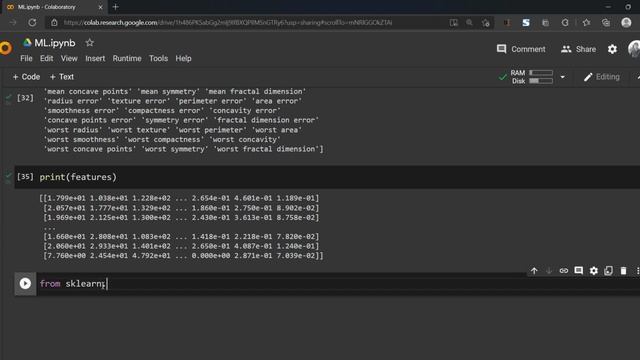This screenshot has width=640, height=360.
Task: Move cell up with arrow icon
Action: pos(534,271)
